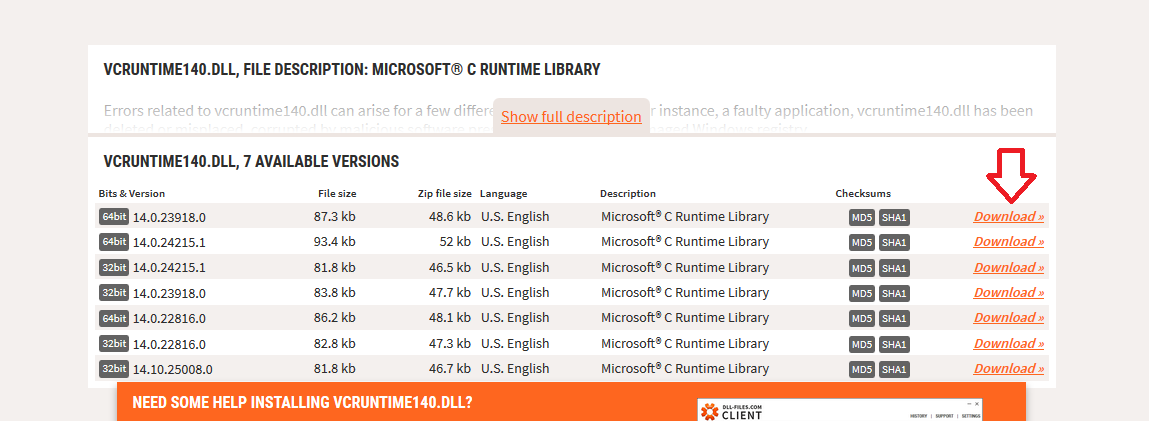The width and height of the screenshot is (1149, 421).
Task: Click the DLL-Files.com Client thumbnail image
Action: 840,410
